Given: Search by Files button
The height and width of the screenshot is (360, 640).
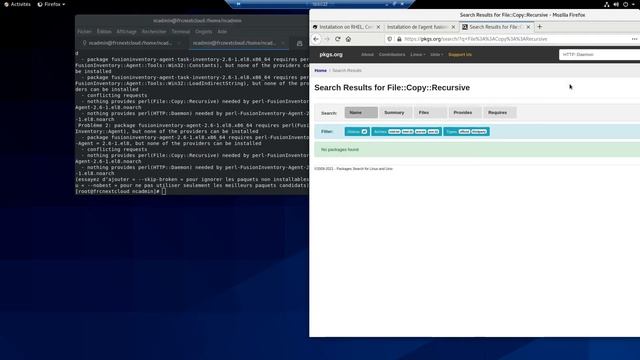Looking at the screenshot, I should click(x=430, y=112).
